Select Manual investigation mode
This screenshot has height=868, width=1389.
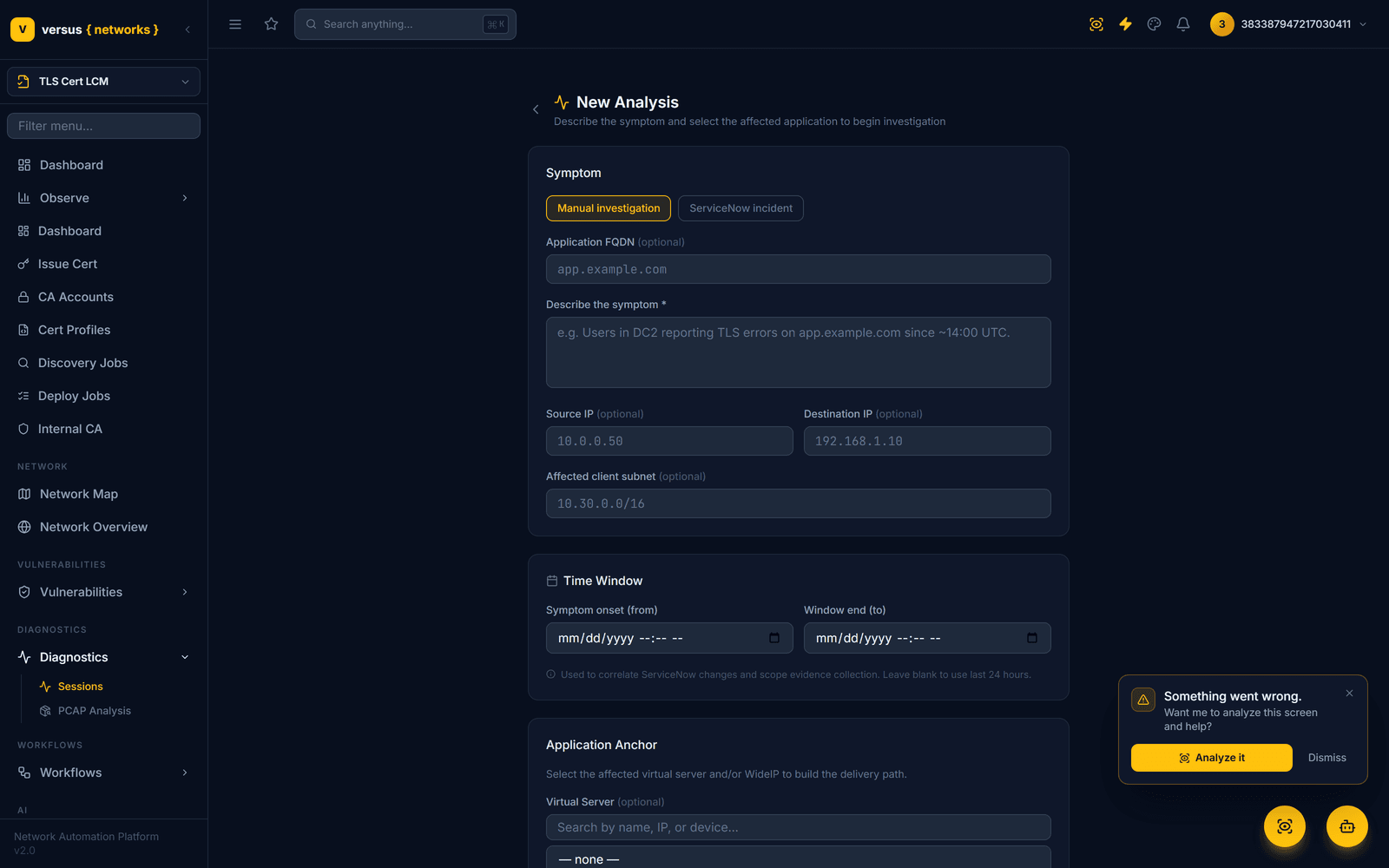point(609,208)
